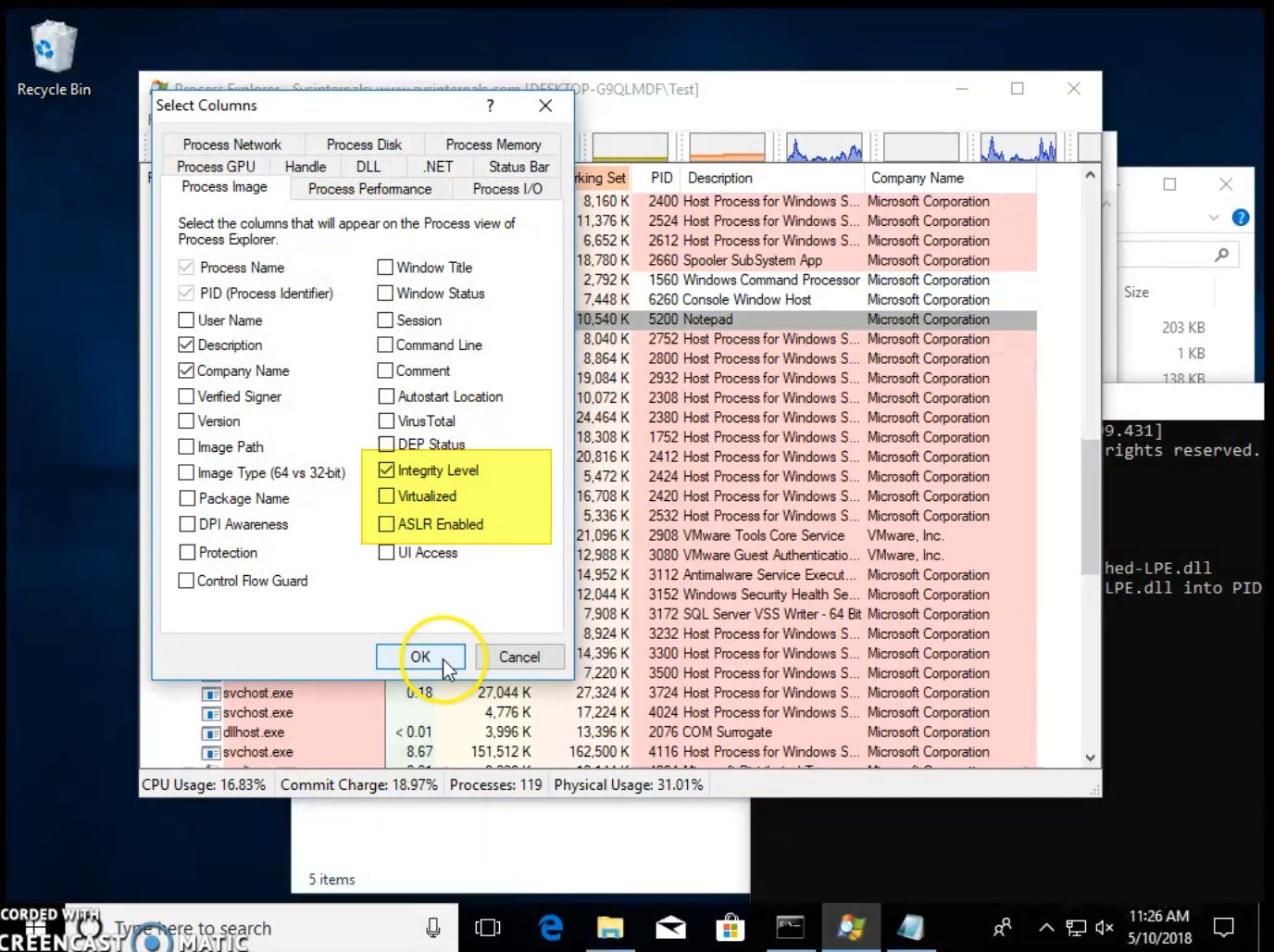This screenshot has height=952, width=1274.
Task: Switch to the Process I/O tab
Action: point(507,189)
